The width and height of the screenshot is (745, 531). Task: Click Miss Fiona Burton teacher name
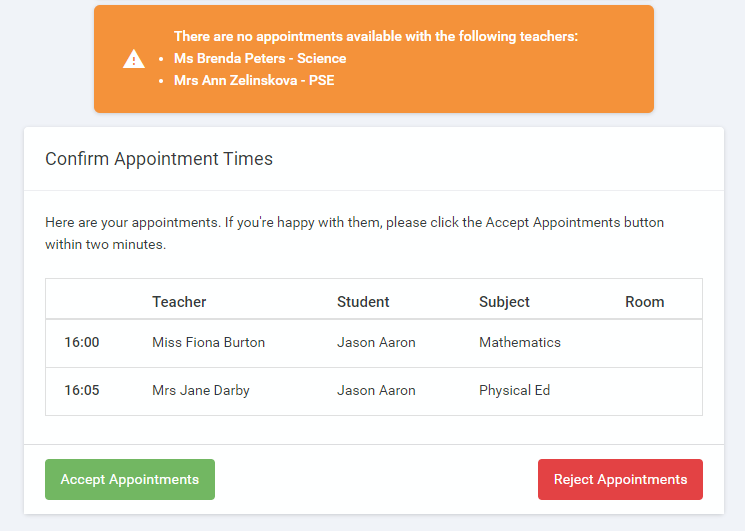[x=208, y=342]
